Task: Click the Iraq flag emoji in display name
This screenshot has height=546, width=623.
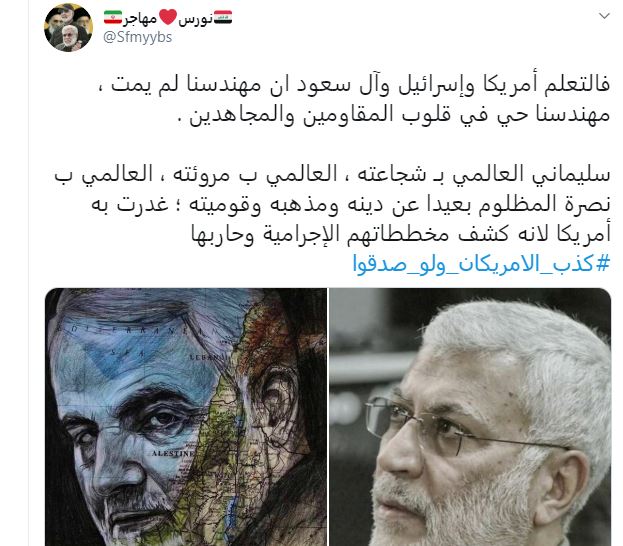Action: point(223,17)
